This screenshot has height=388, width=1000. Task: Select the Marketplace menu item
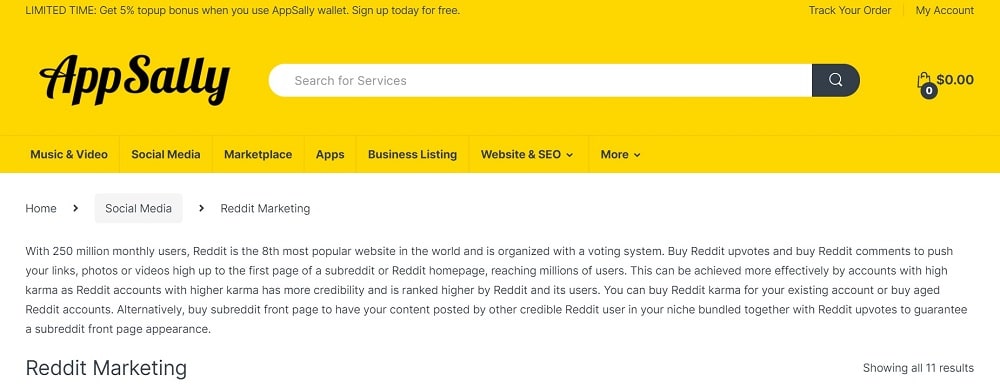point(258,154)
